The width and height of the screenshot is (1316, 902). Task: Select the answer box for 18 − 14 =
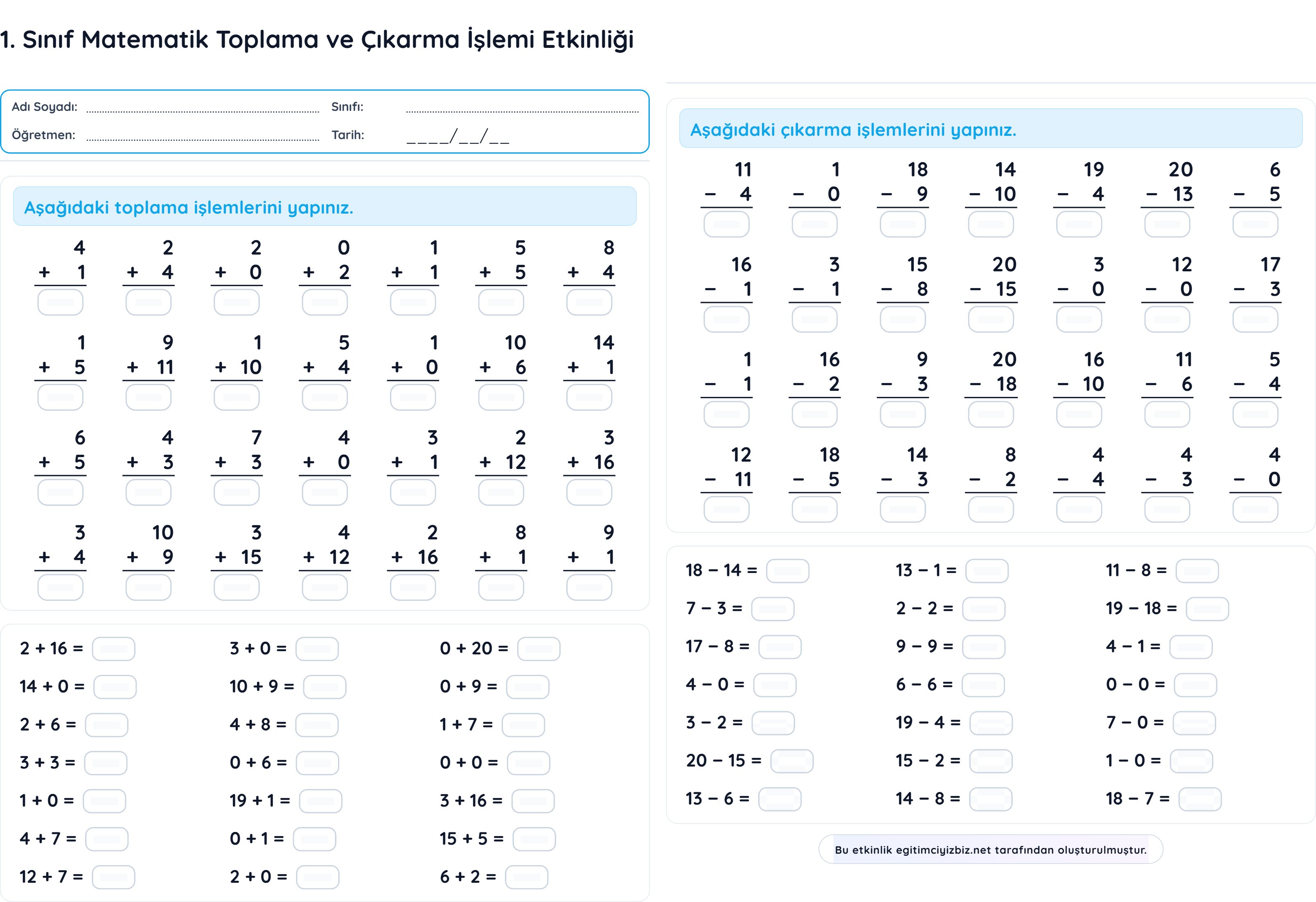tap(787, 571)
